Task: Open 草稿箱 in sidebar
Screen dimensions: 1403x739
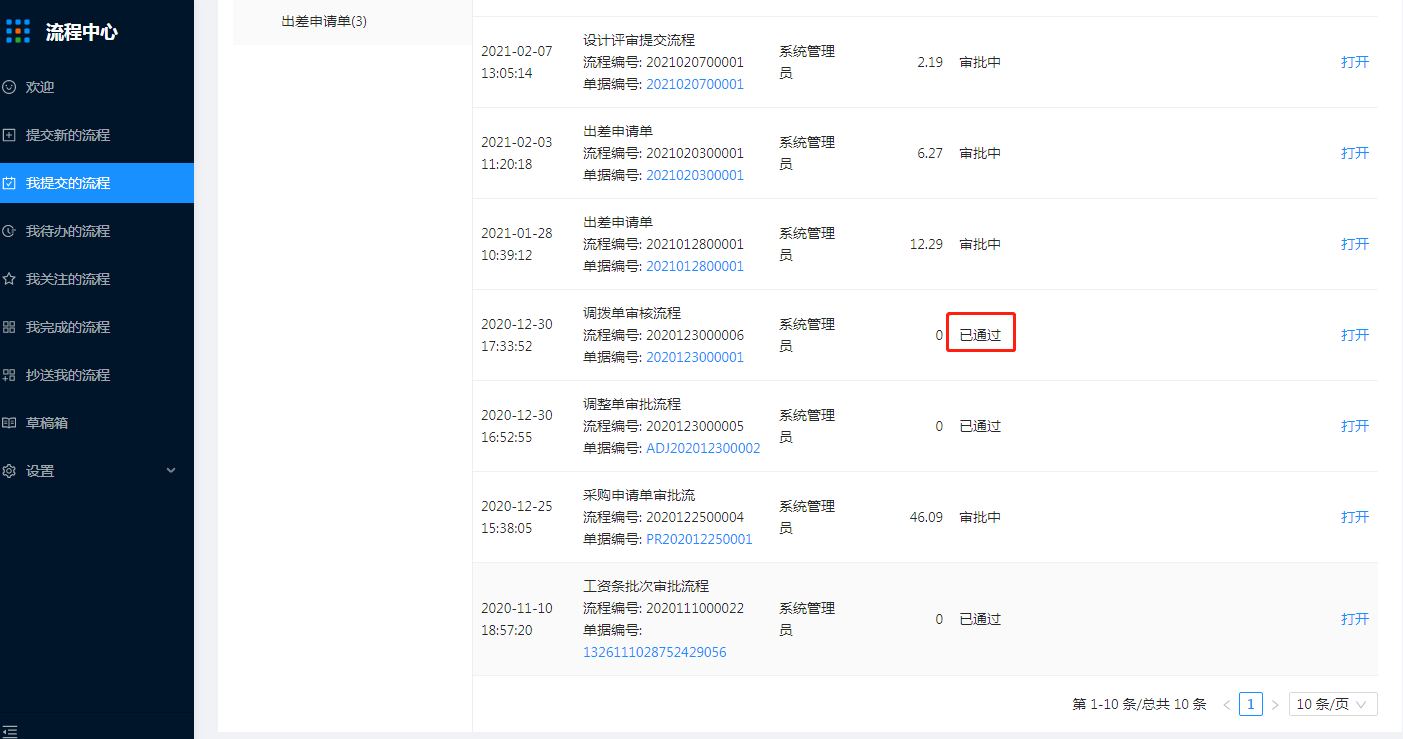Action: [x=97, y=423]
